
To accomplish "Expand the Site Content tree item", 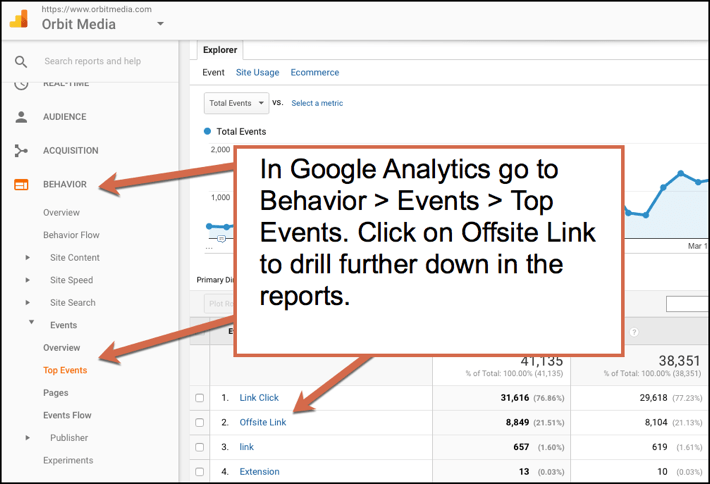I will point(28,258).
